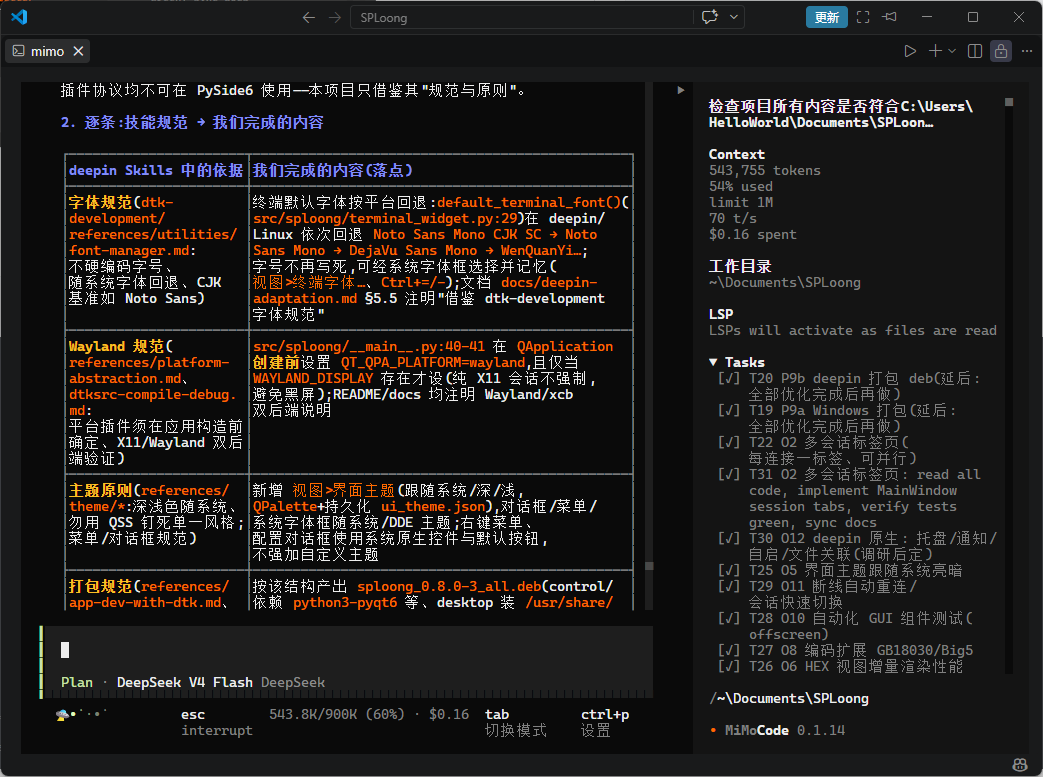Viewport: 1043px width, 777px height.
Task: Click the Copilot icon in the status bar
Action: click(x=1019, y=765)
